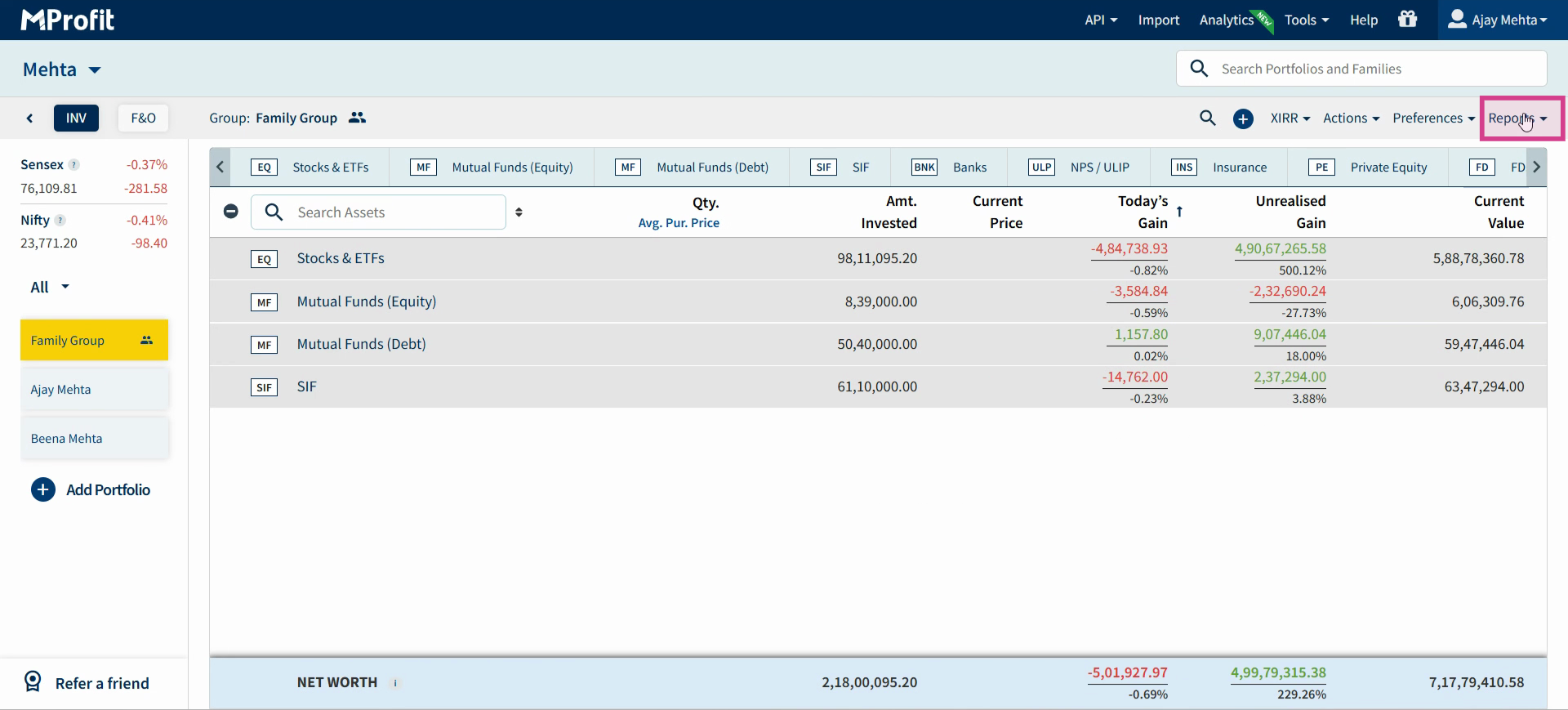This screenshot has width=1568, height=710.
Task: Click the search magnifier in toolbar
Action: click(x=1208, y=118)
